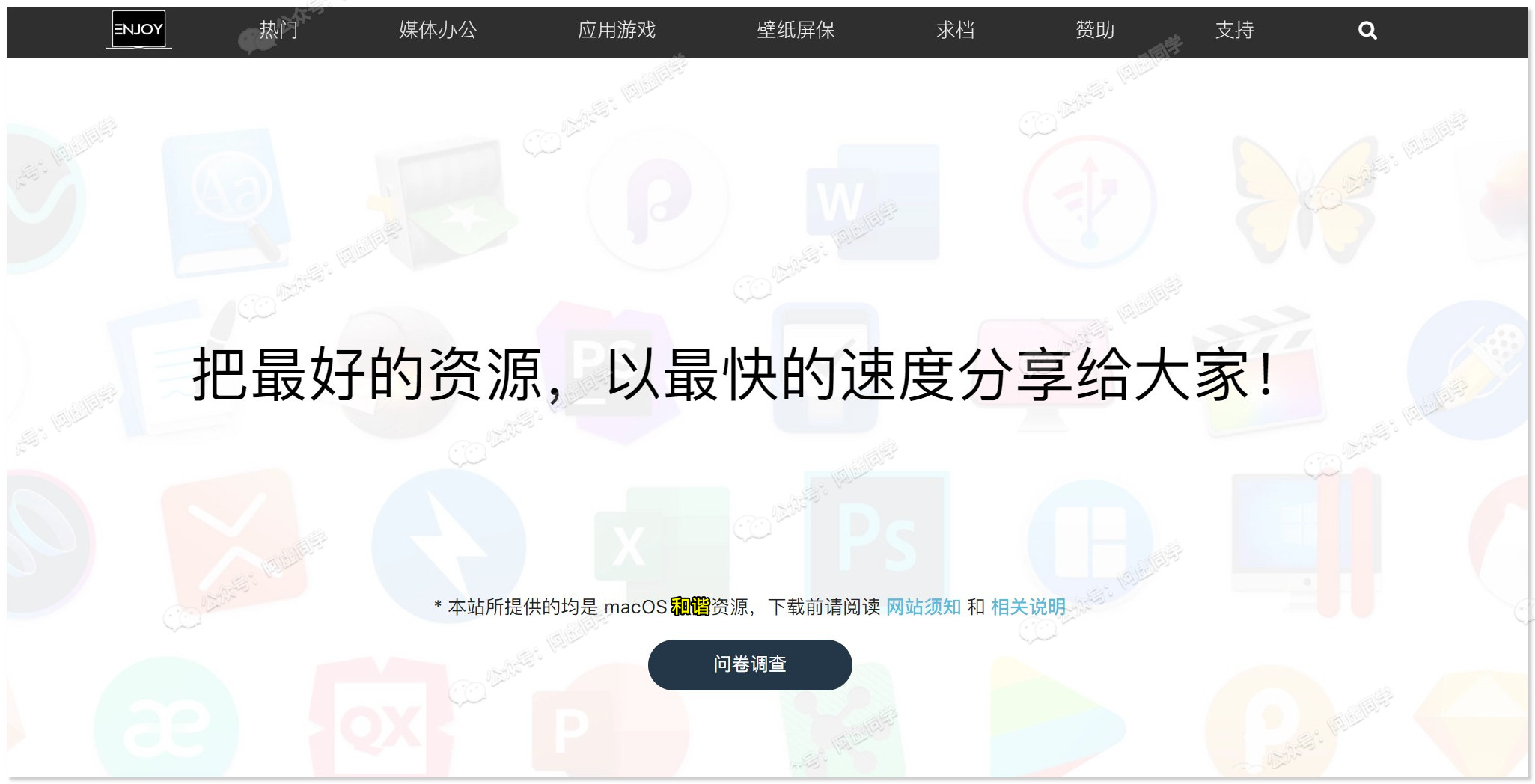Open the search magnifier icon
The width and height of the screenshot is (1535, 784).
(x=1367, y=31)
